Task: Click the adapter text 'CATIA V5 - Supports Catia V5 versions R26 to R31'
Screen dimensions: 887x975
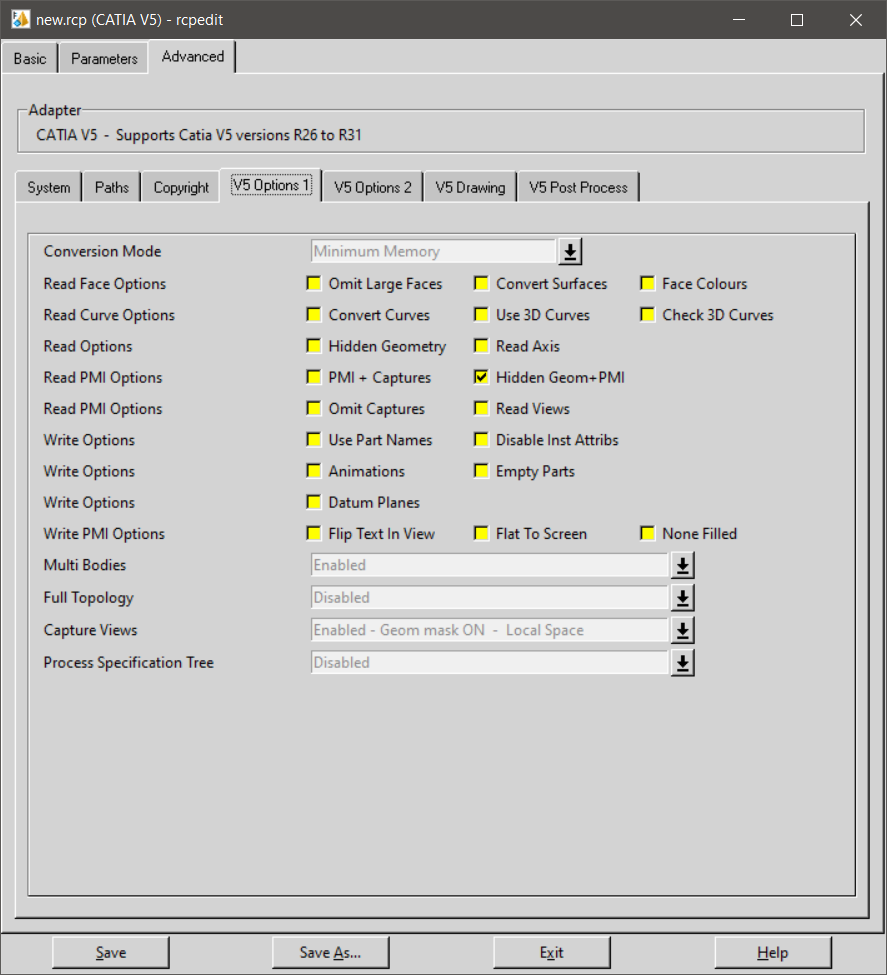Action: 199,135
